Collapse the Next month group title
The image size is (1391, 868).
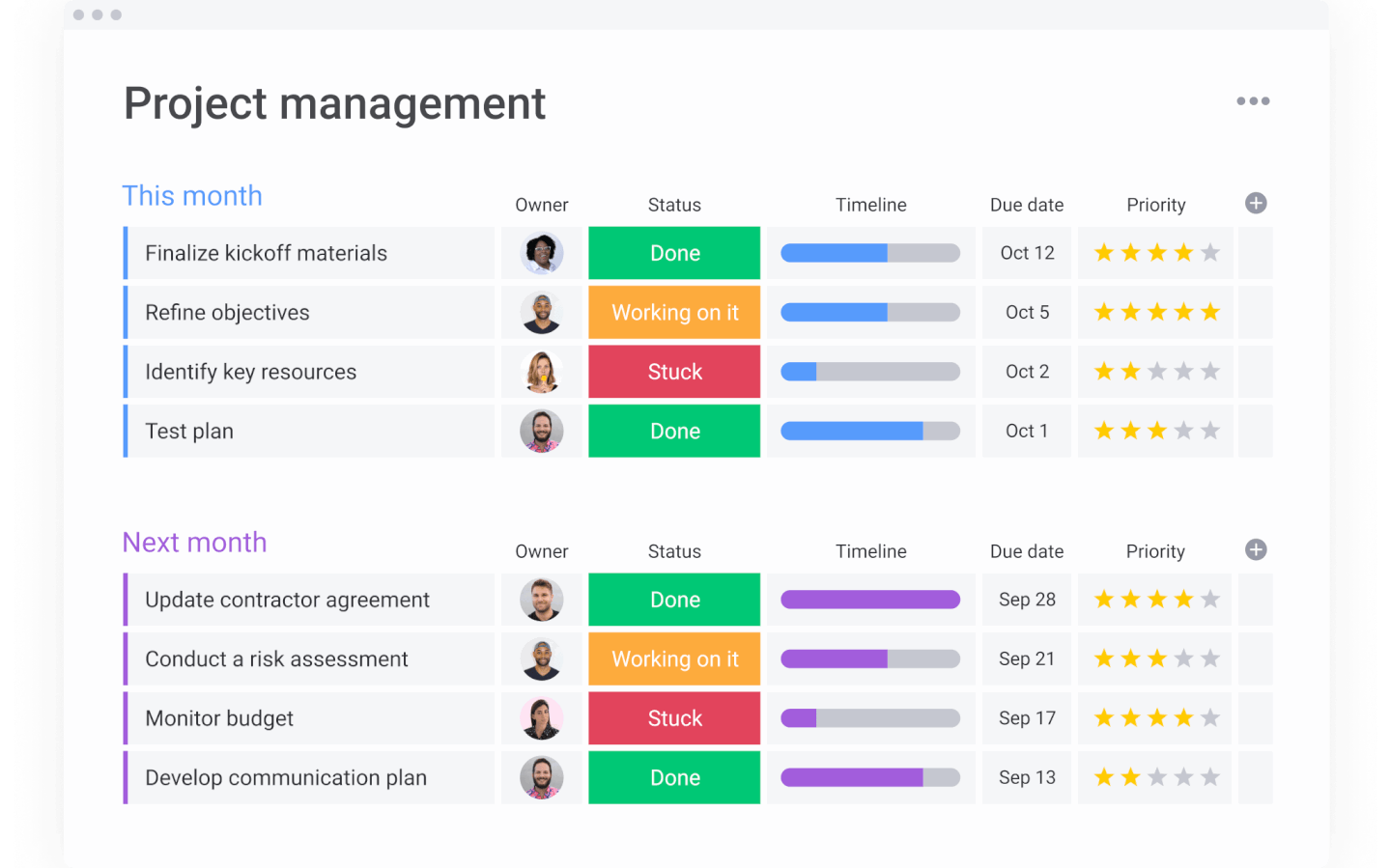(x=194, y=542)
